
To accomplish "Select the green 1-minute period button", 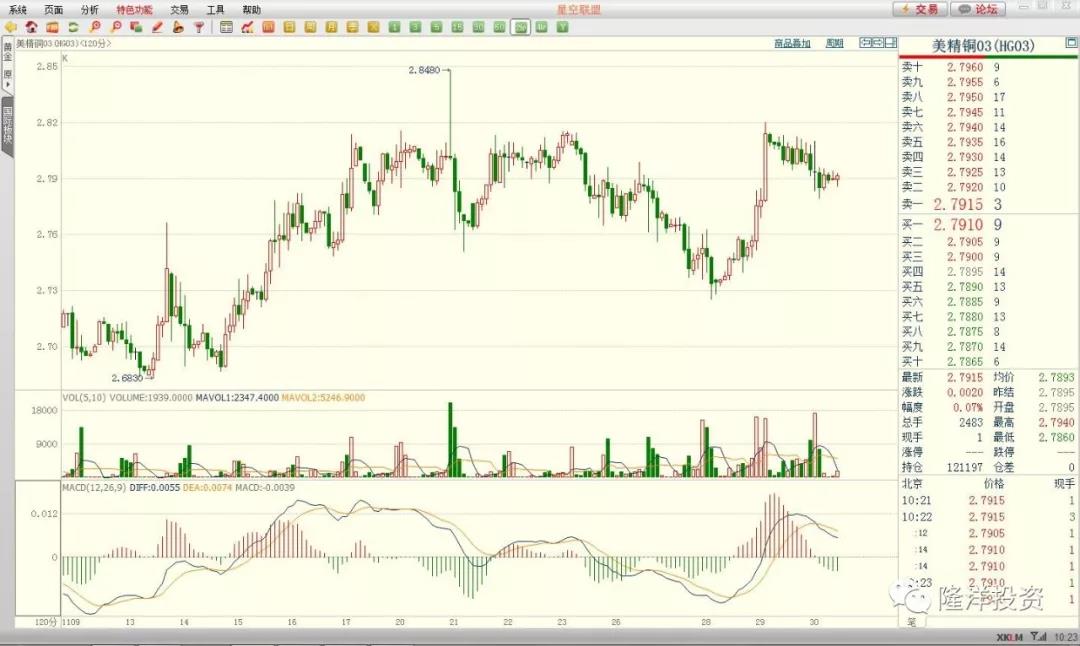I will 394,28.
